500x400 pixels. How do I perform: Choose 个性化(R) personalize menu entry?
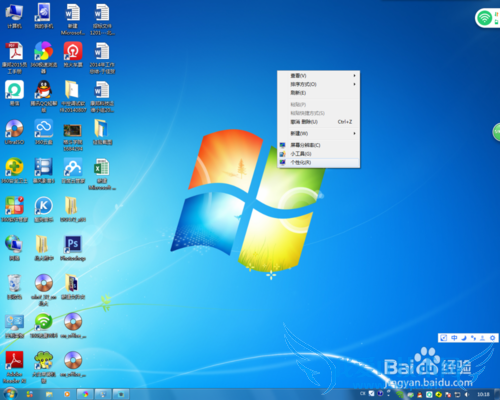click(319, 162)
